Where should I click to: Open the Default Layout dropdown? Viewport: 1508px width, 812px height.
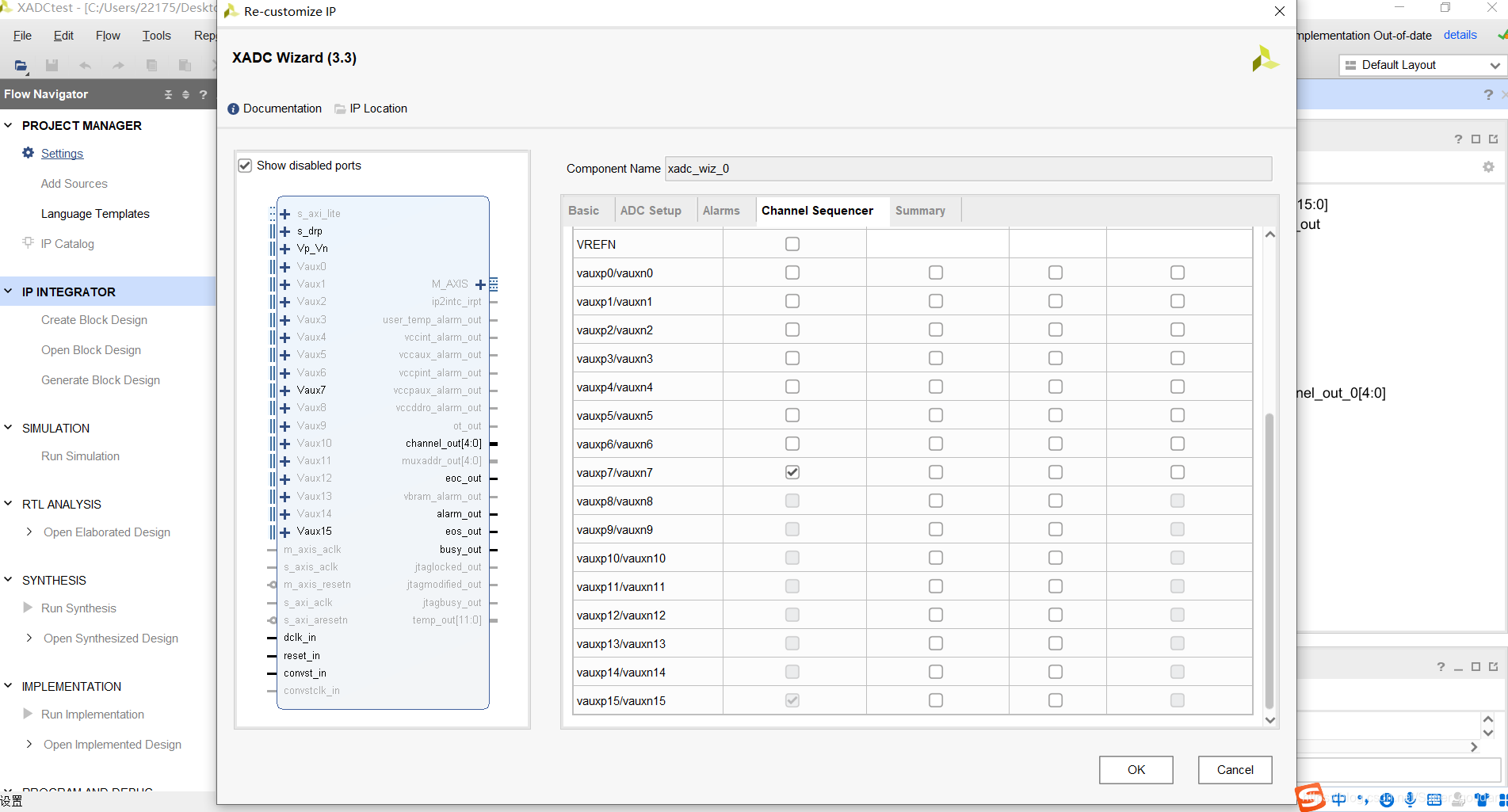click(1422, 65)
